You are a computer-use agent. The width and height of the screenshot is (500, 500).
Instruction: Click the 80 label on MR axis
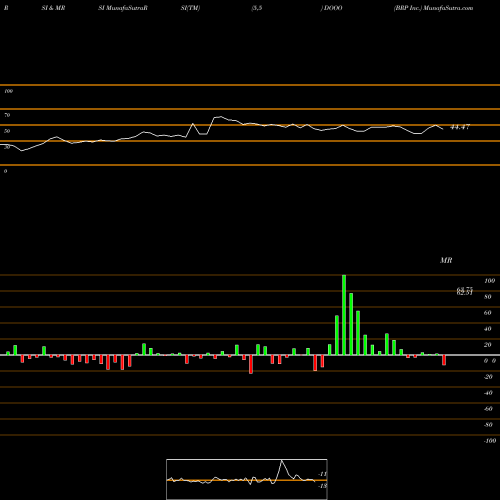[488, 297]
